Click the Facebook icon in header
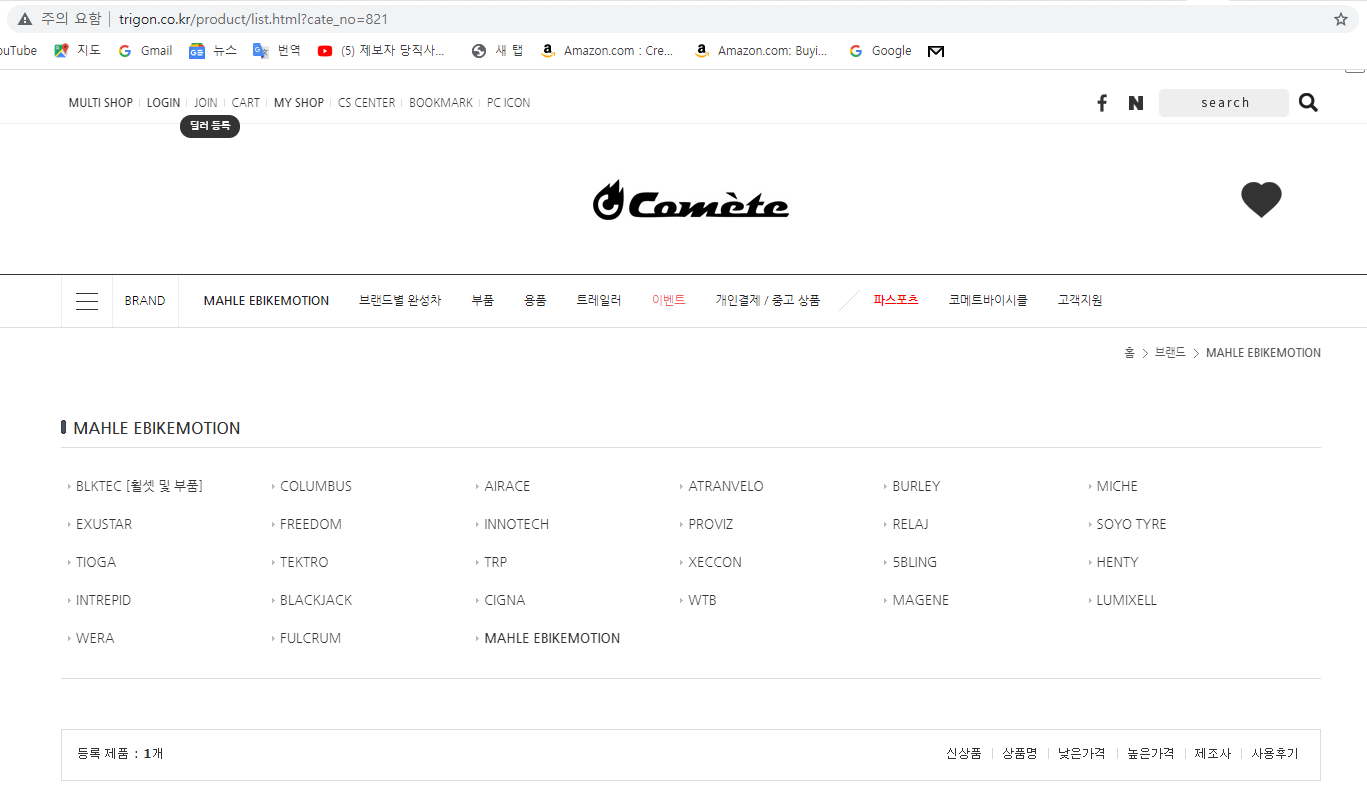 (x=1102, y=103)
